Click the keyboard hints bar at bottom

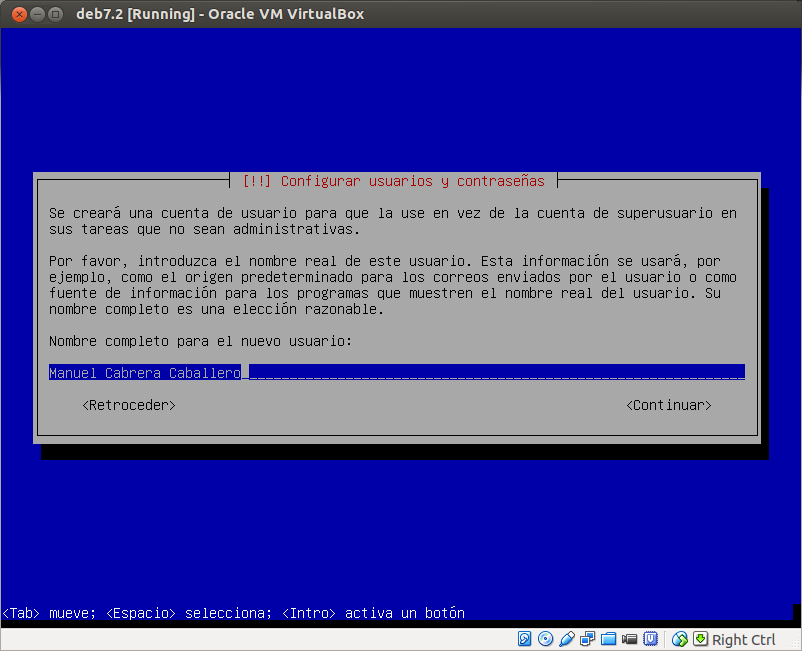click(x=232, y=613)
